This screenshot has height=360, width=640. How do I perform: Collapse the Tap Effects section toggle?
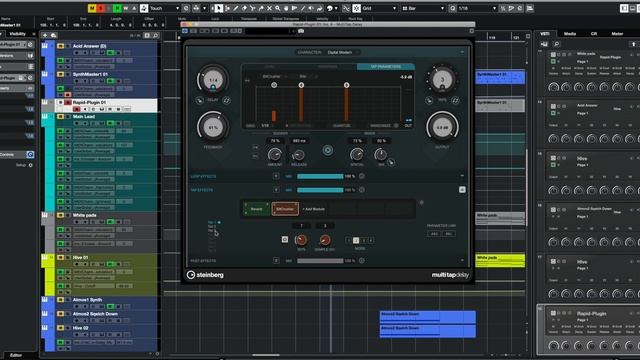pos(462,189)
